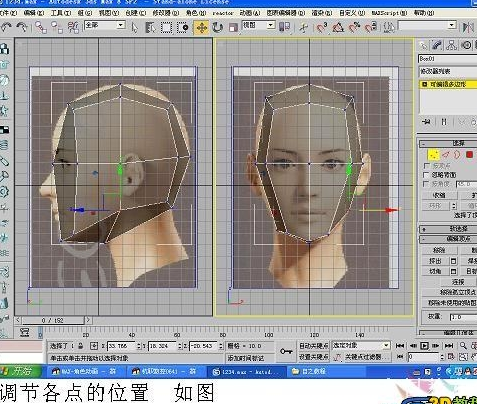
Task: Click the Undo arrow in the main toolbar
Action: pyautogui.click(x=6, y=27)
